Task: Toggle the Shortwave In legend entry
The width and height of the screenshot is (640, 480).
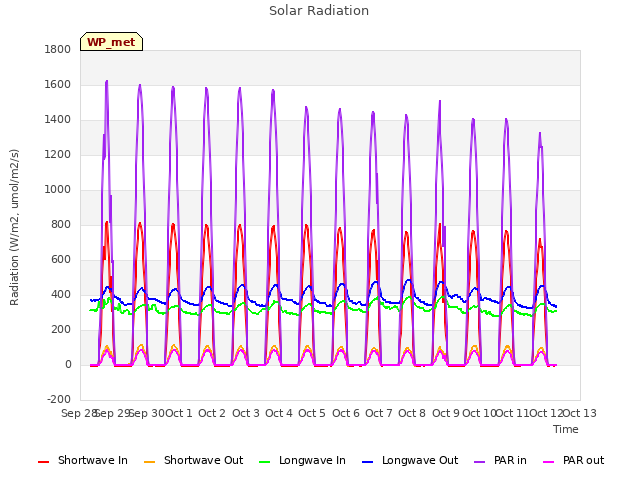Action: [83, 460]
